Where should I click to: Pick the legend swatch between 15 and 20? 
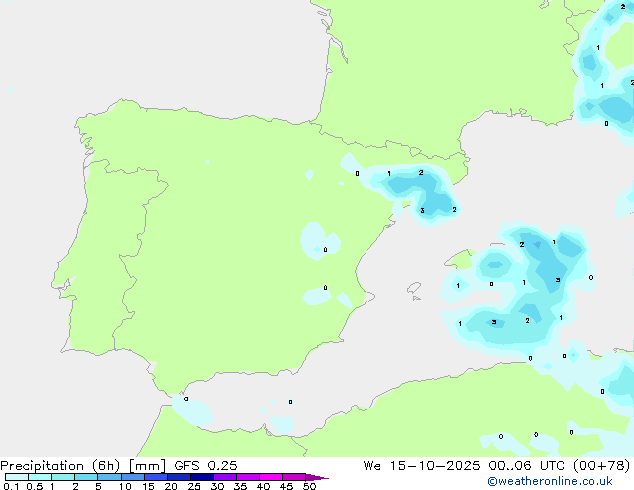(156, 477)
